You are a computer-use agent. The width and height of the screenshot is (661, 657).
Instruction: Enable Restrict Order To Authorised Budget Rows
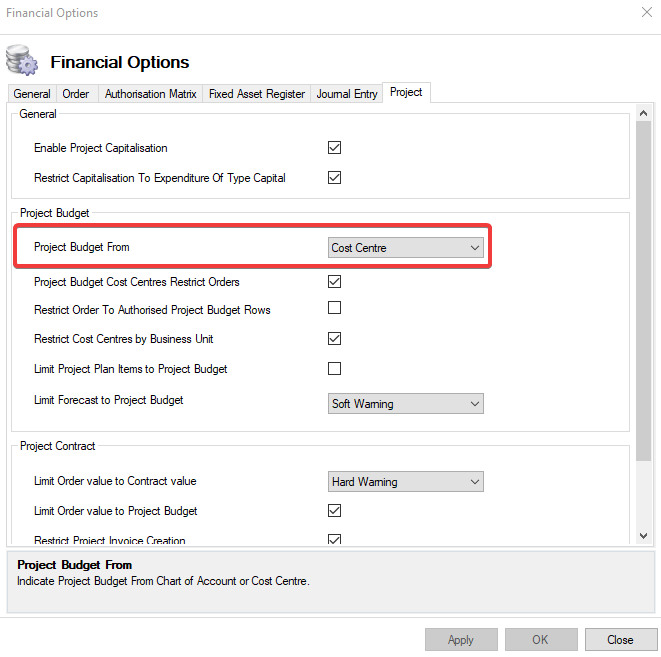[335, 308]
